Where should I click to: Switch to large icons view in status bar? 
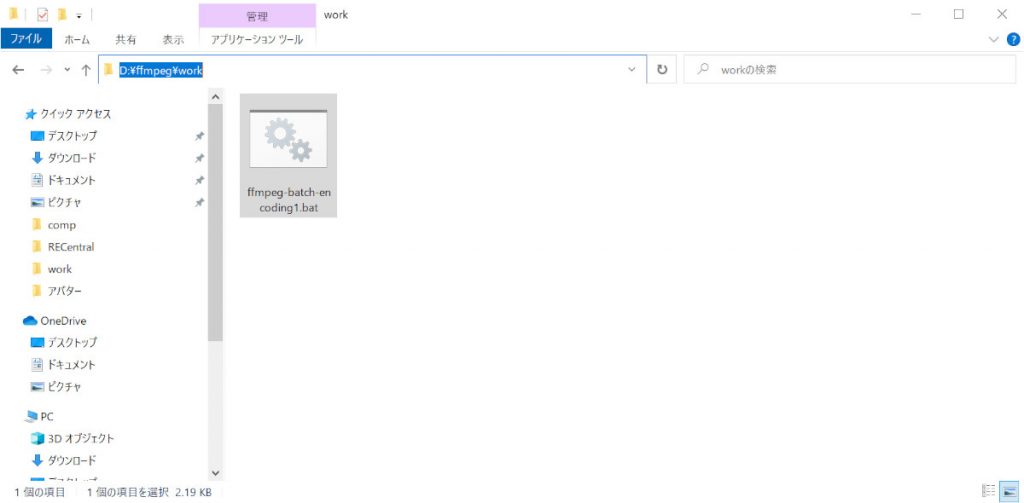tap(1008, 491)
